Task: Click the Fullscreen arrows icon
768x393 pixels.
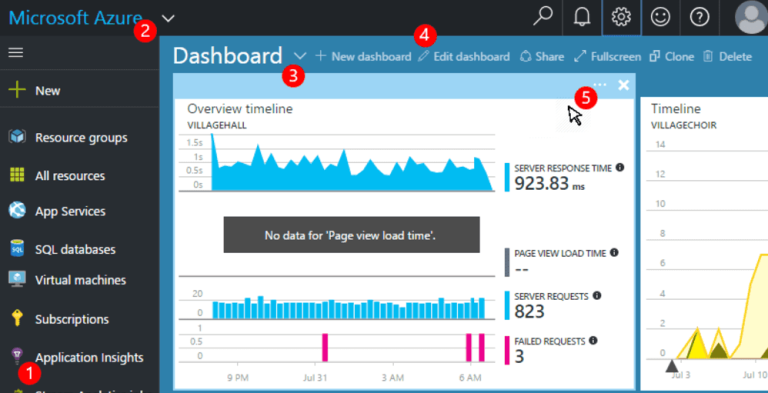Action: 580,56
